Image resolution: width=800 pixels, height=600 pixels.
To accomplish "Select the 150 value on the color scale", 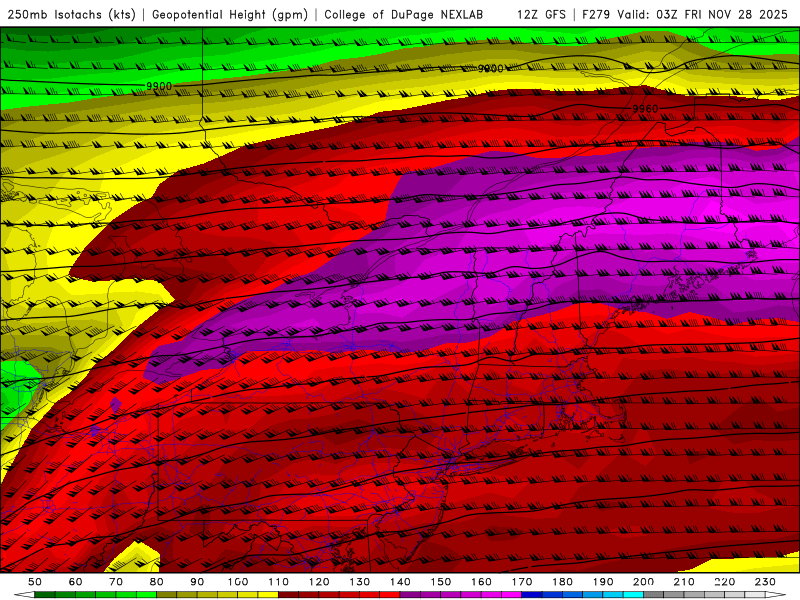I will (x=441, y=582).
